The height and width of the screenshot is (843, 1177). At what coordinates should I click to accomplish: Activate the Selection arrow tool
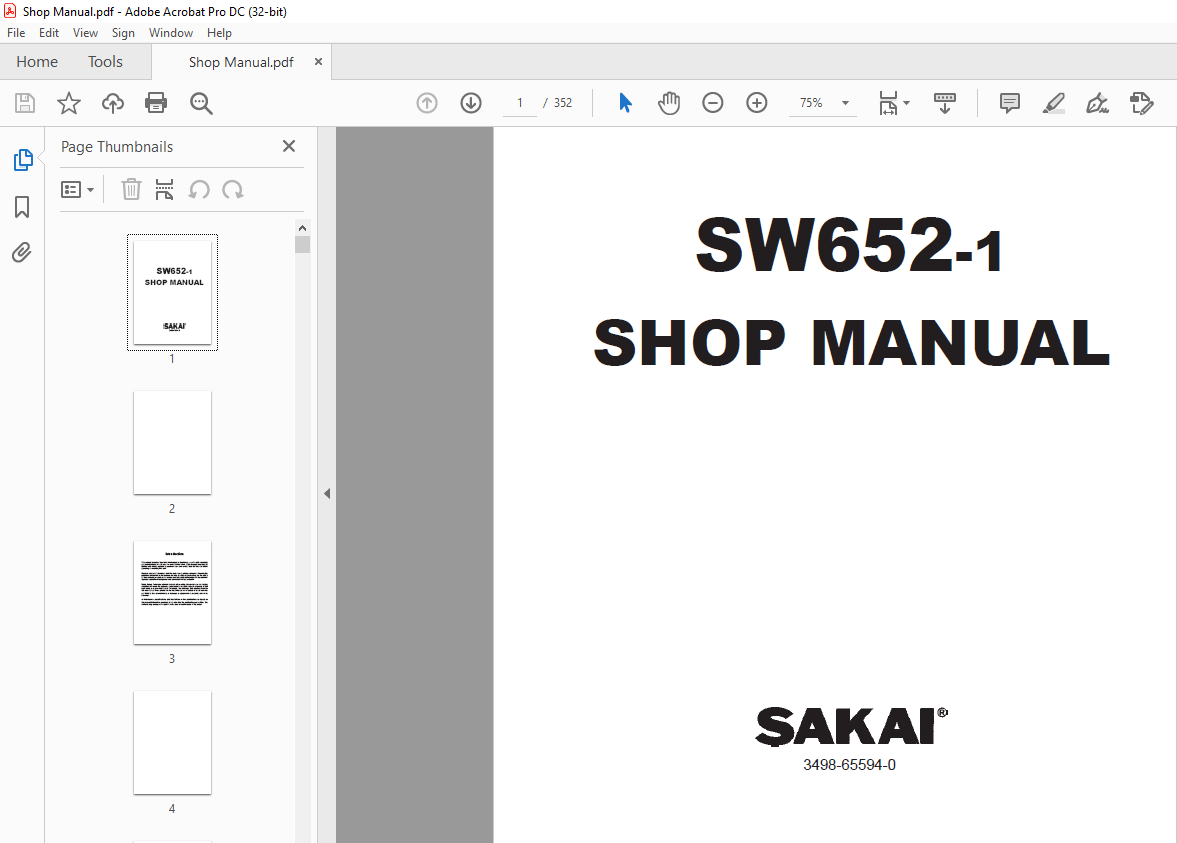625,103
